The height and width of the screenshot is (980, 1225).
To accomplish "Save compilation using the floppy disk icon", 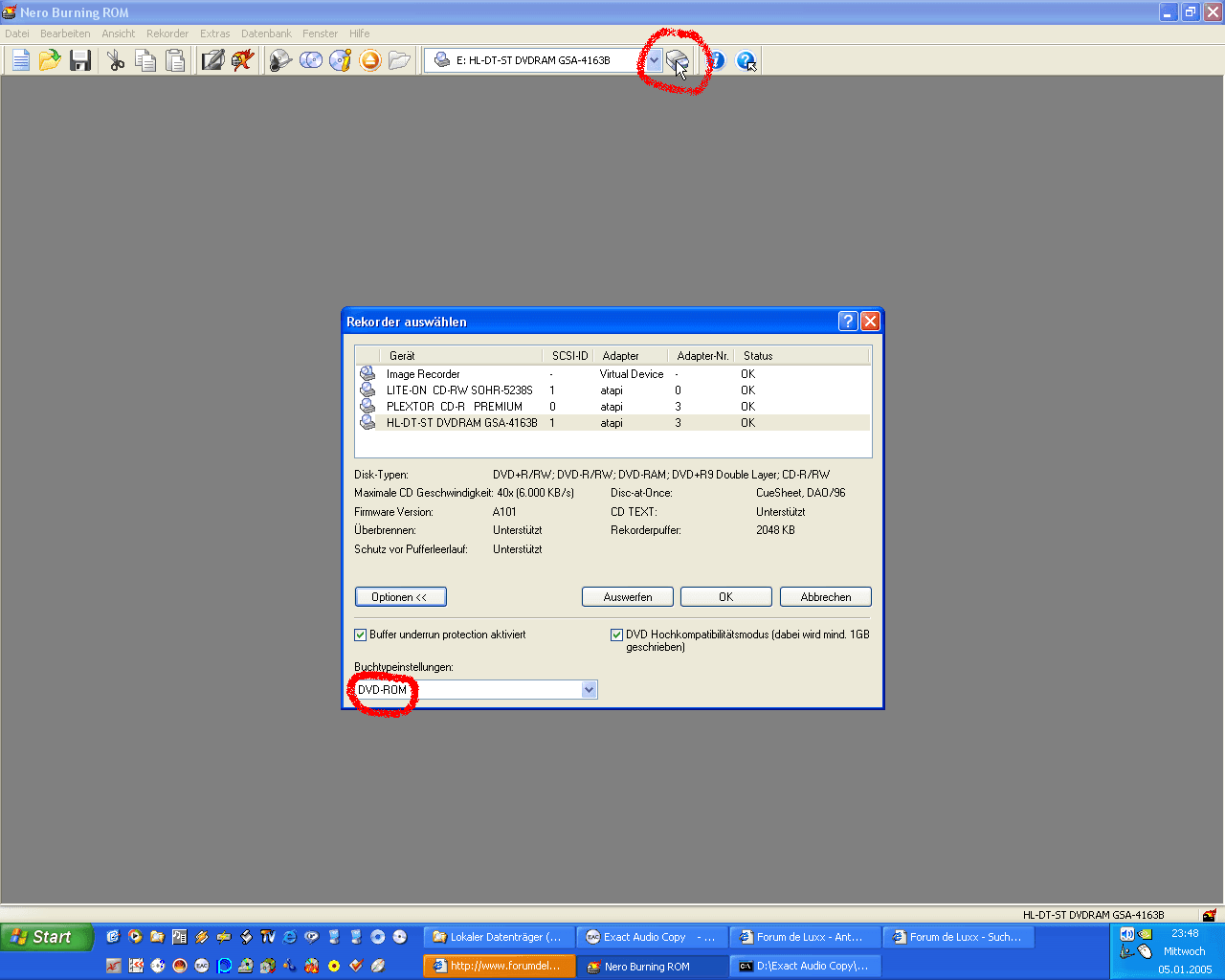I will [x=80, y=60].
